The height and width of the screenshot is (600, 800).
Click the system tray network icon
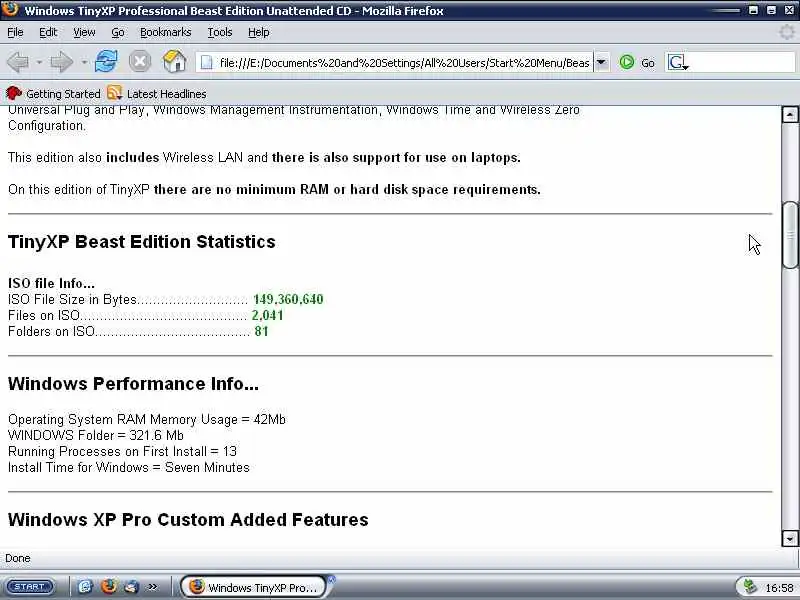[x=749, y=587]
